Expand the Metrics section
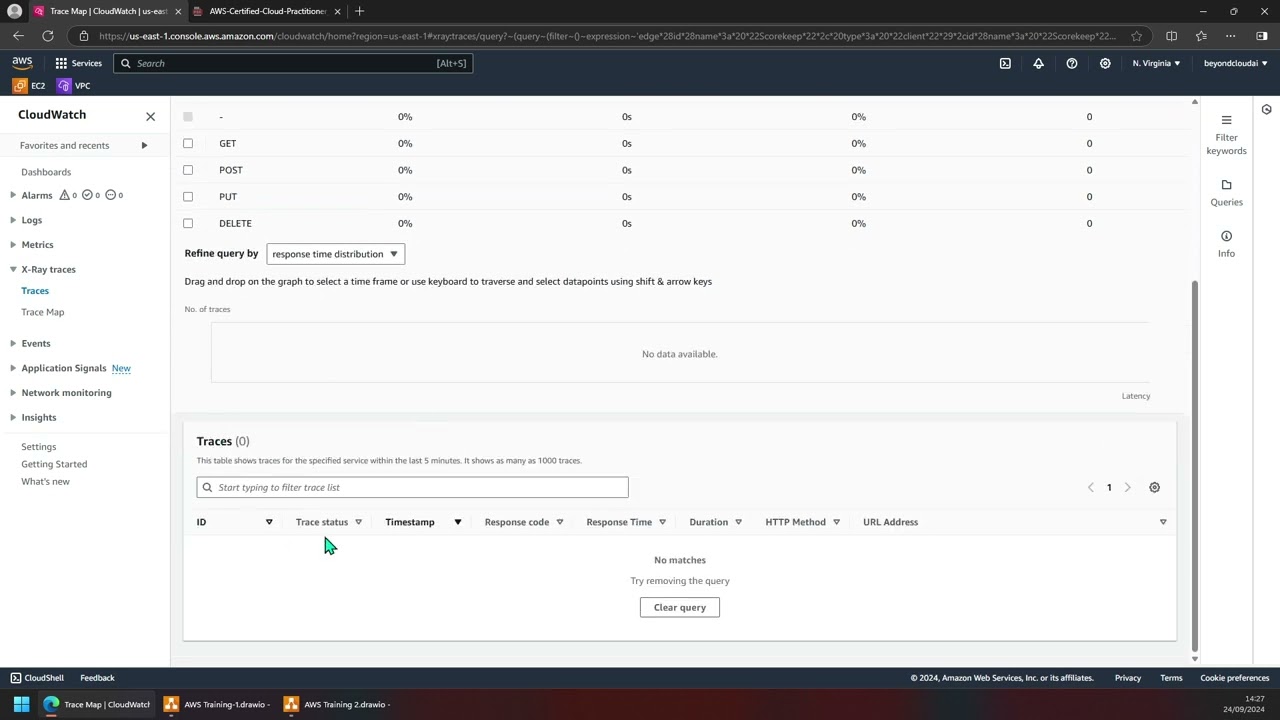The width and height of the screenshot is (1280, 720). [13, 244]
